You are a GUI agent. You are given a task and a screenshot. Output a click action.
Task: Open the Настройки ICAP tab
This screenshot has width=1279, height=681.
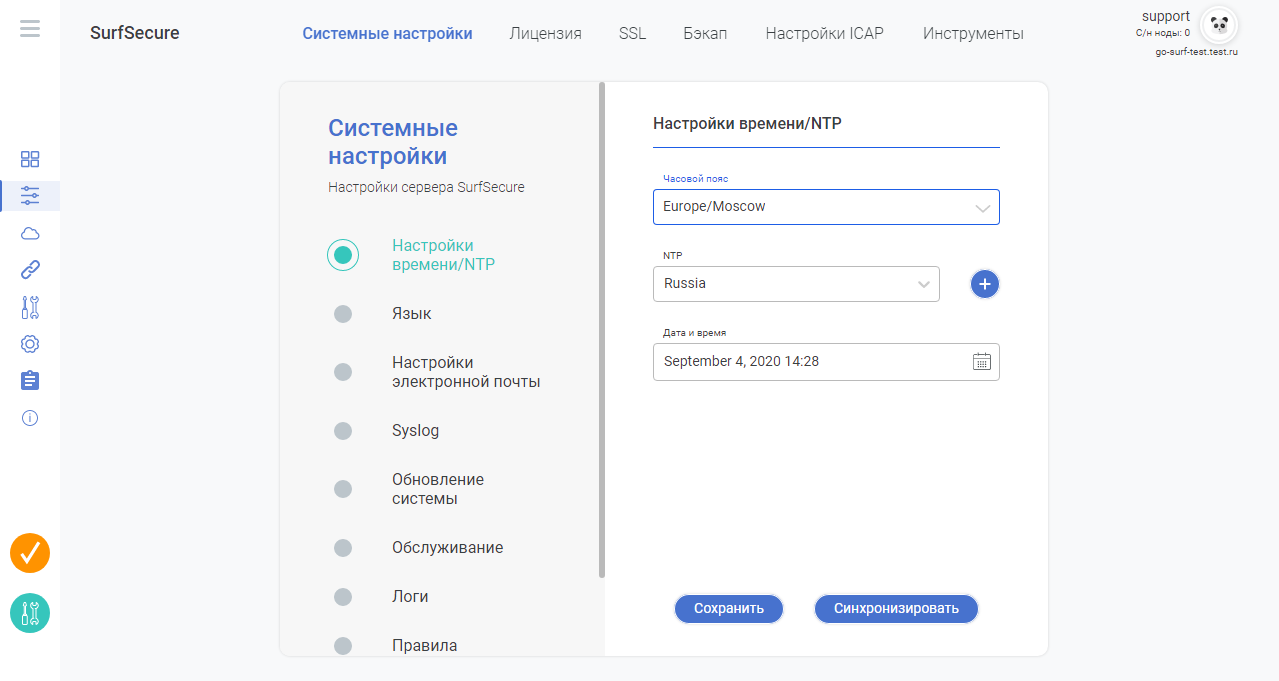coord(824,33)
